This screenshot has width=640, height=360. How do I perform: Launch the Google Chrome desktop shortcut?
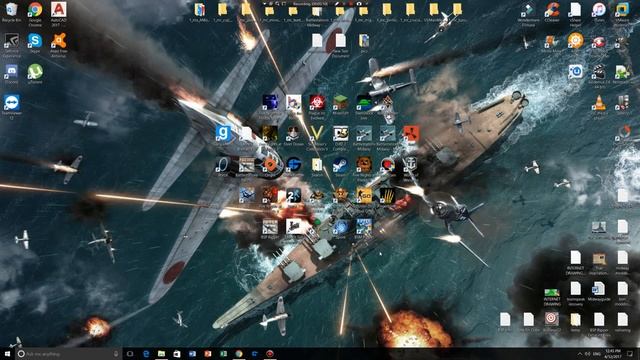tap(35, 13)
